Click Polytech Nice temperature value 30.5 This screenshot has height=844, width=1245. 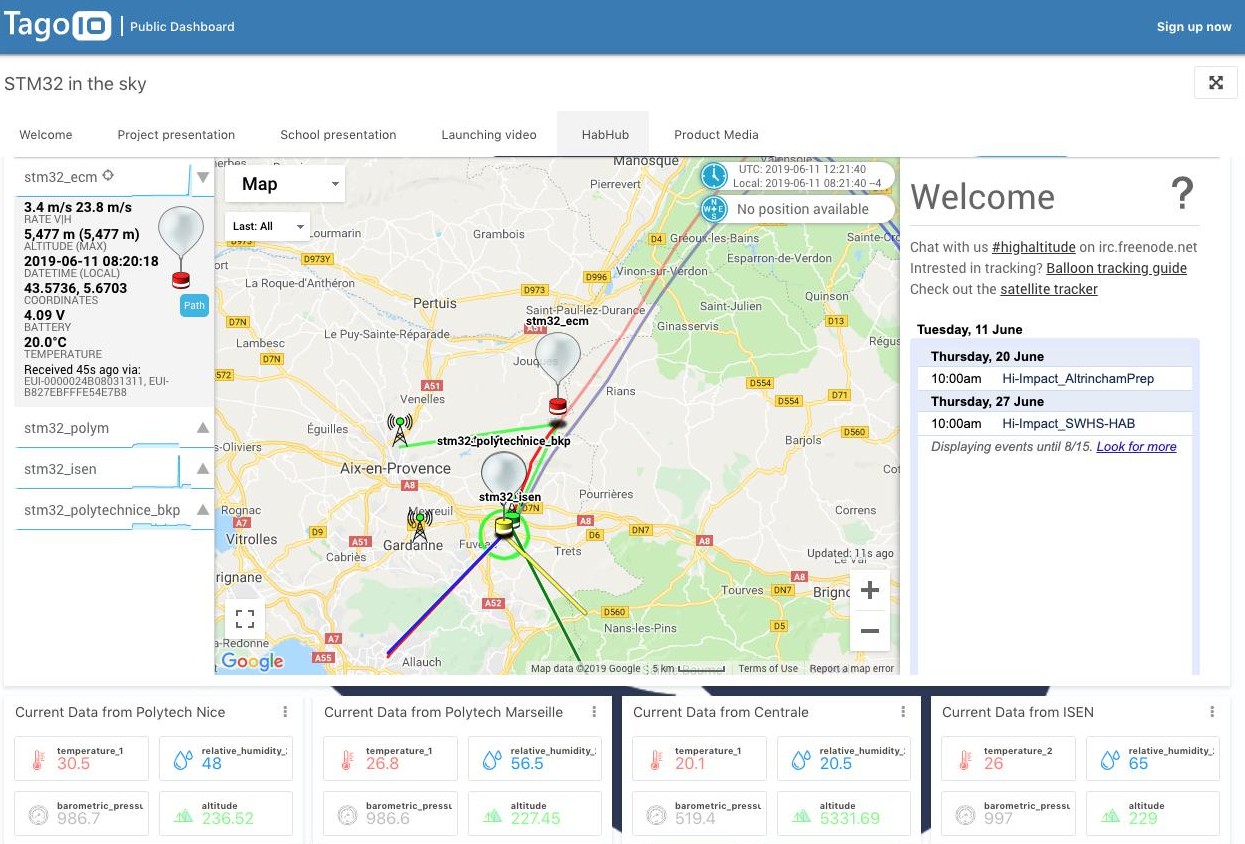73,764
